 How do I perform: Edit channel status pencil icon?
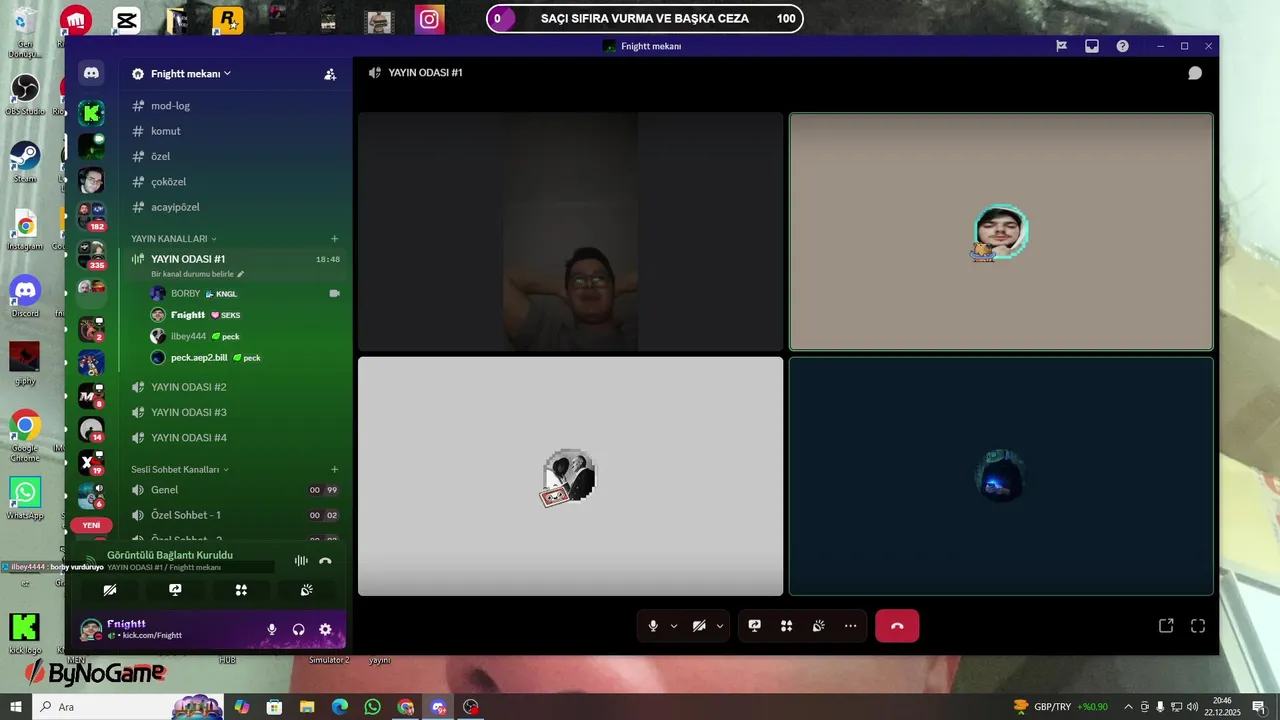[240, 274]
